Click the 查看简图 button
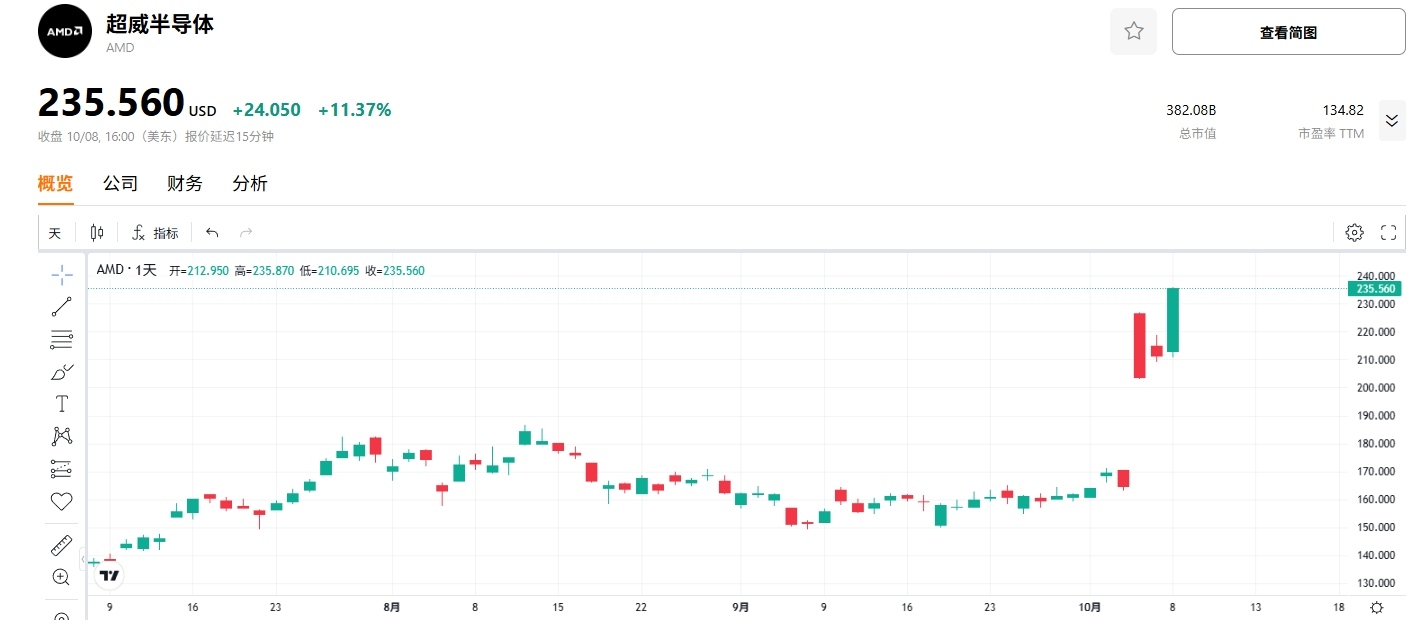1409x633 pixels. click(1288, 32)
